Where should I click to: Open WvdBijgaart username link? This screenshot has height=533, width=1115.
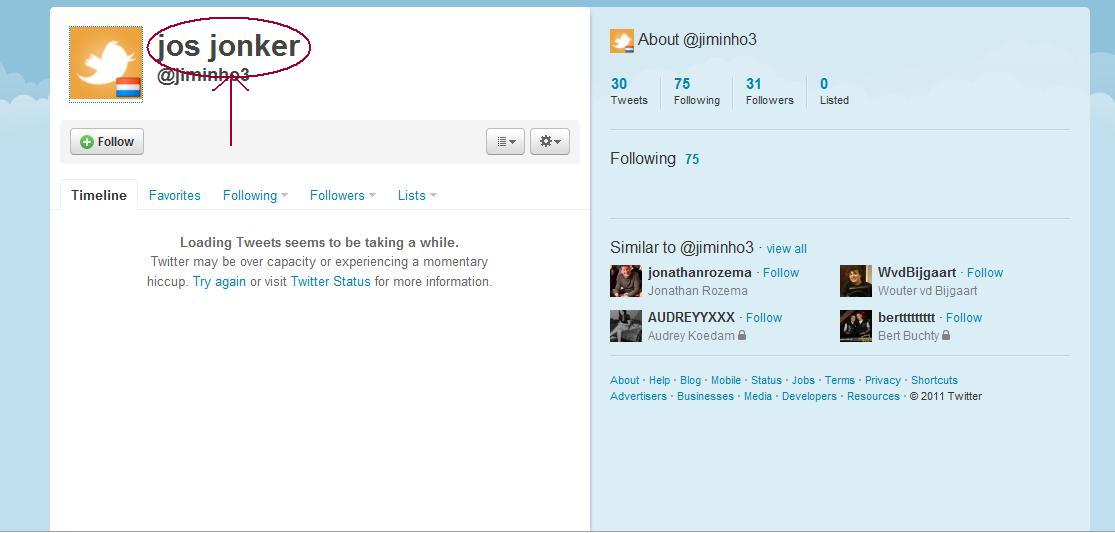(917, 272)
